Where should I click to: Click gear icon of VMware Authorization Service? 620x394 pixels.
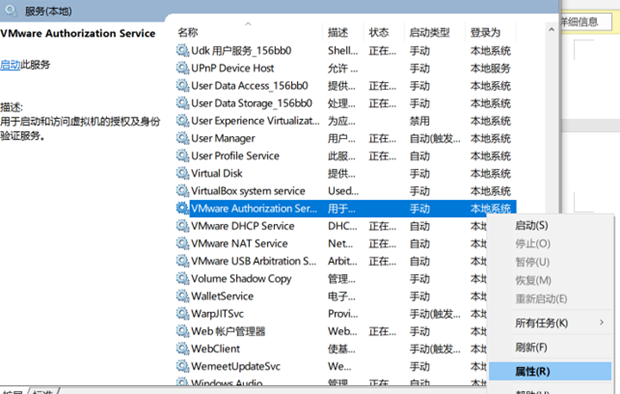[182, 208]
